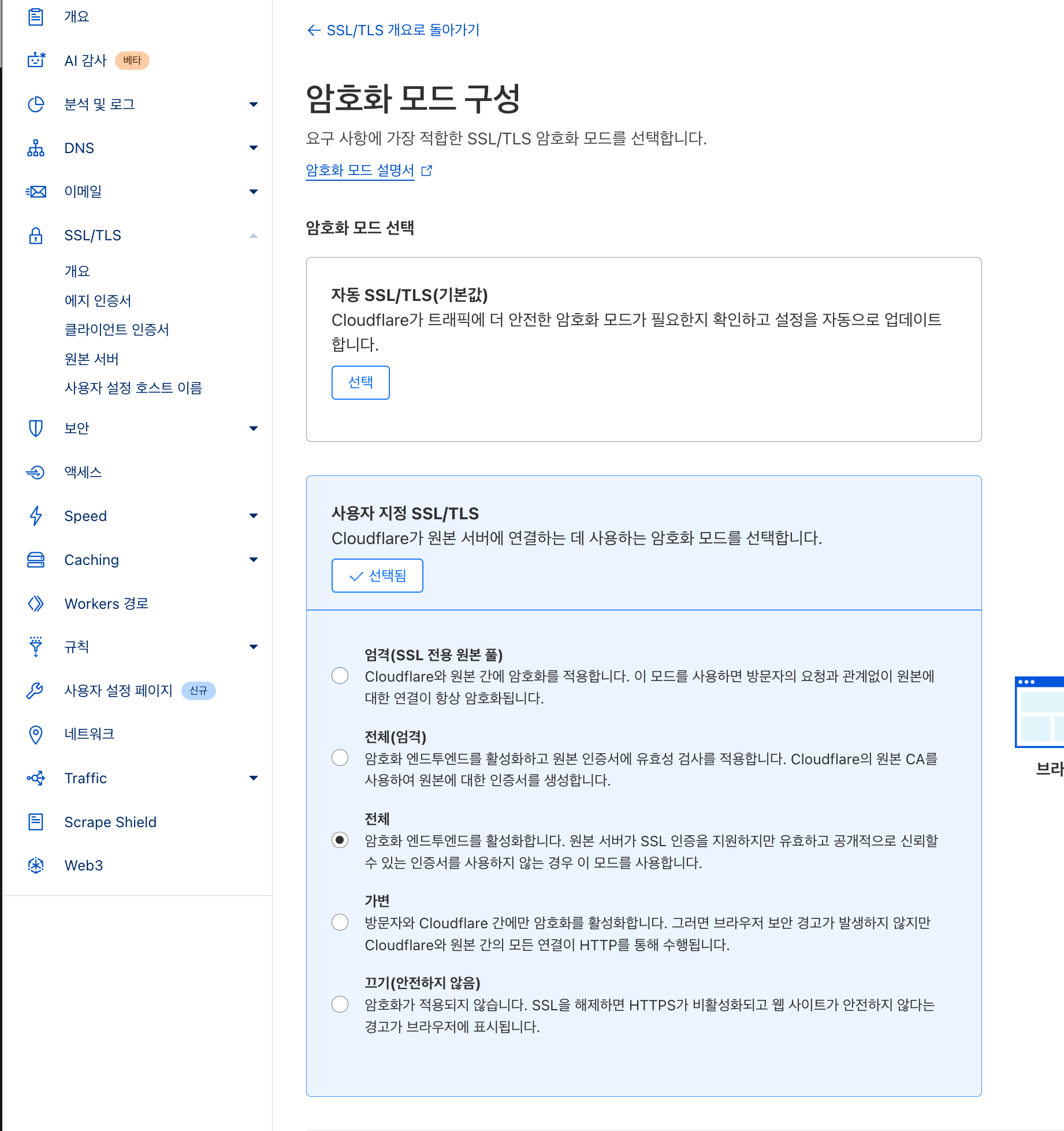Viewport: 1064px width, 1131px height.
Task: Click the Speed lightning bolt icon
Action: click(x=36, y=516)
